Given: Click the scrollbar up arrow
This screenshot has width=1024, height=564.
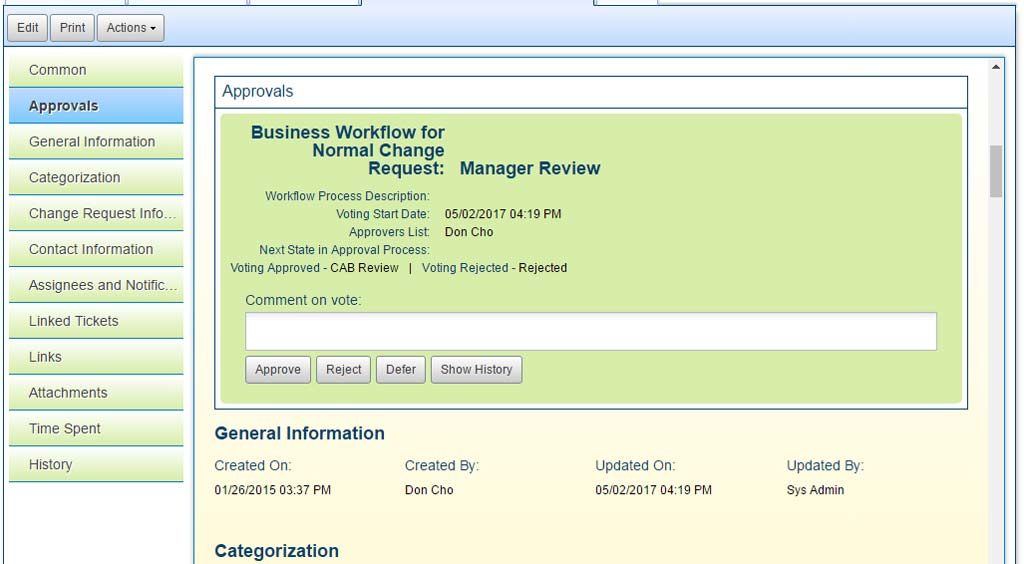Looking at the screenshot, I should tap(995, 67).
